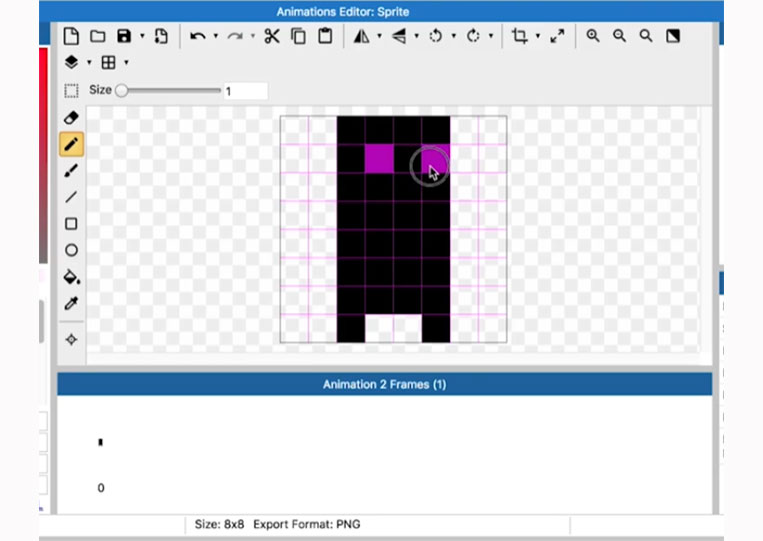
Task: Open rotate counterclockwise options dropdown
Action: (x=454, y=36)
